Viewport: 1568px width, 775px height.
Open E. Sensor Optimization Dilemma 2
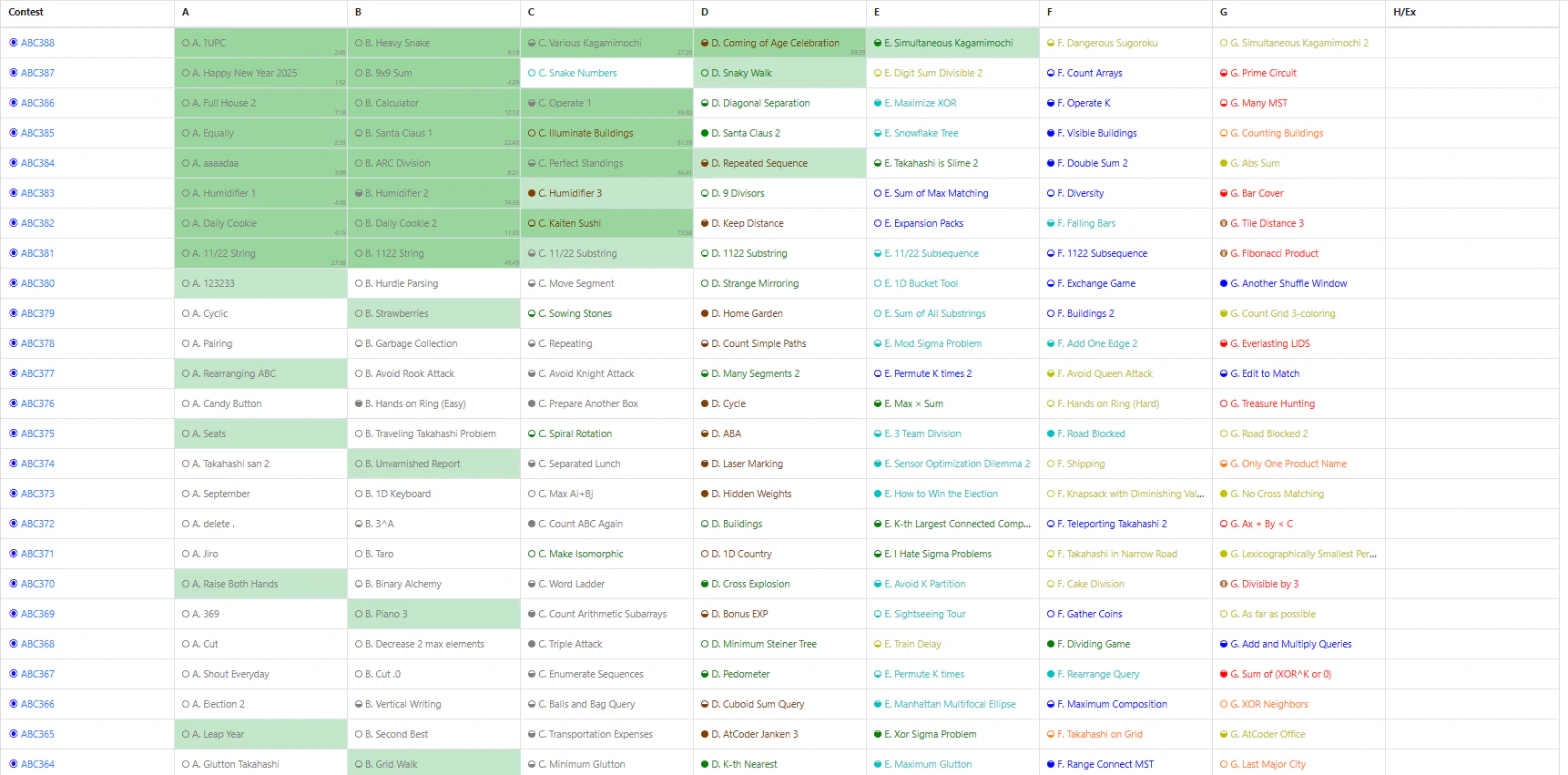click(957, 464)
